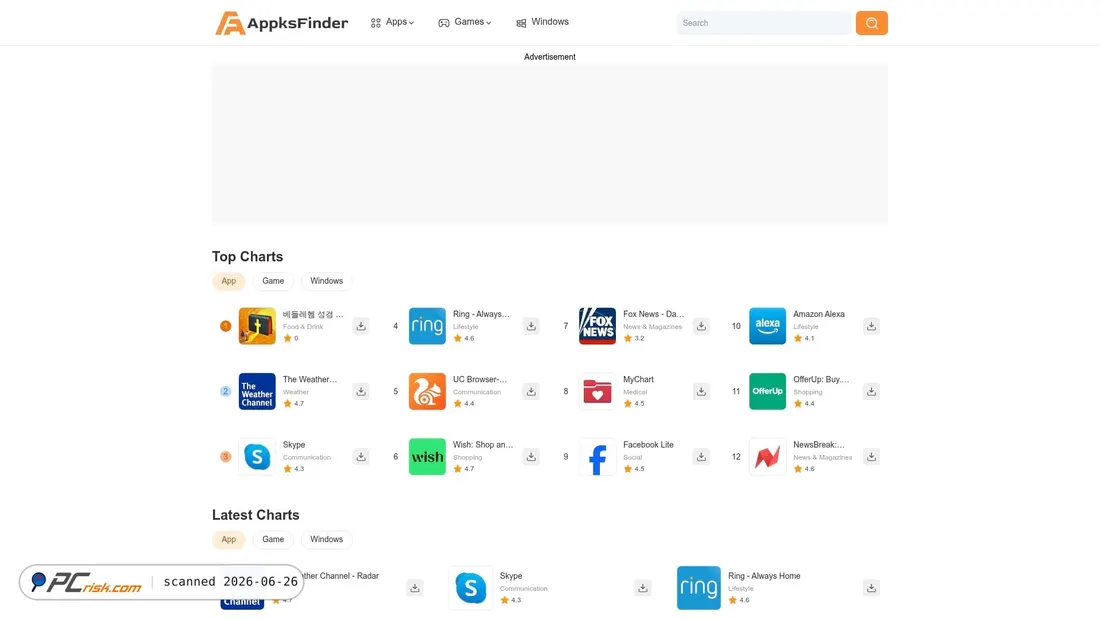Image resolution: width=1100 pixels, height=619 pixels.
Task: Open the OfferUp app icon
Action: (x=767, y=391)
